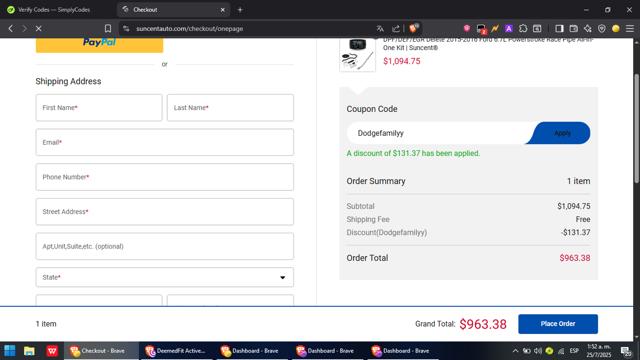
Task: Select the Checkout browser tab
Action: pyautogui.click(x=173, y=9)
